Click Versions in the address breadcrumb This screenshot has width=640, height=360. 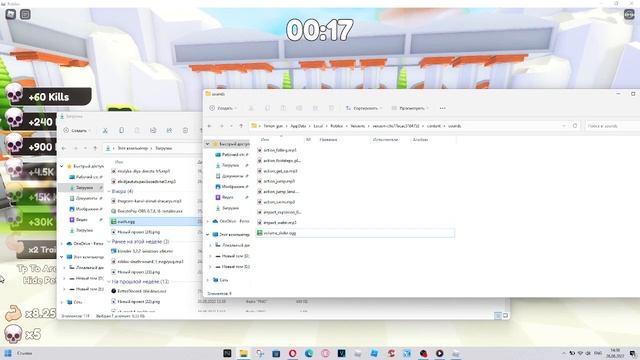[x=358, y=126]
